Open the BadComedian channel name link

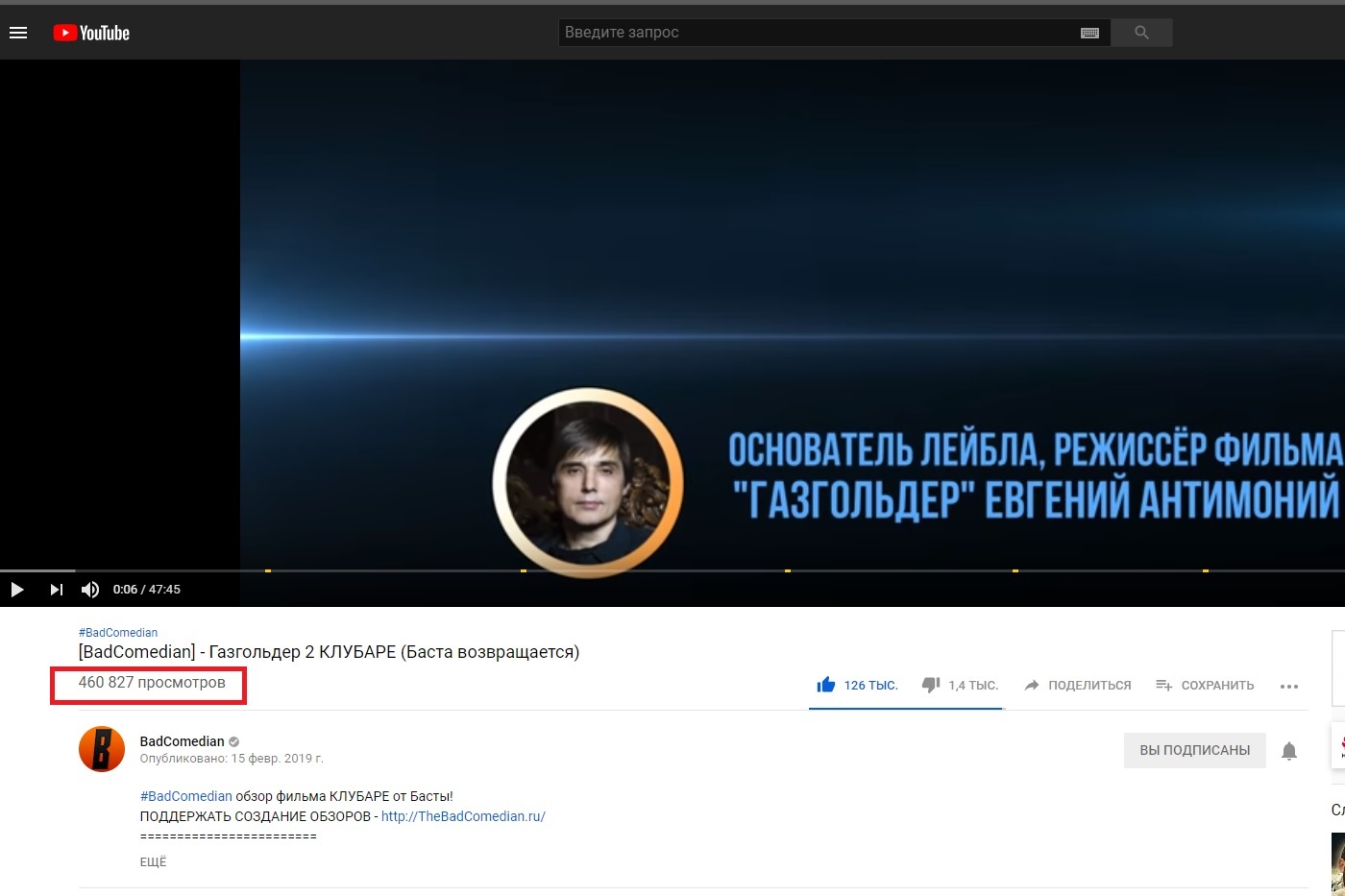pyautogui.click(x=182, y=741)
